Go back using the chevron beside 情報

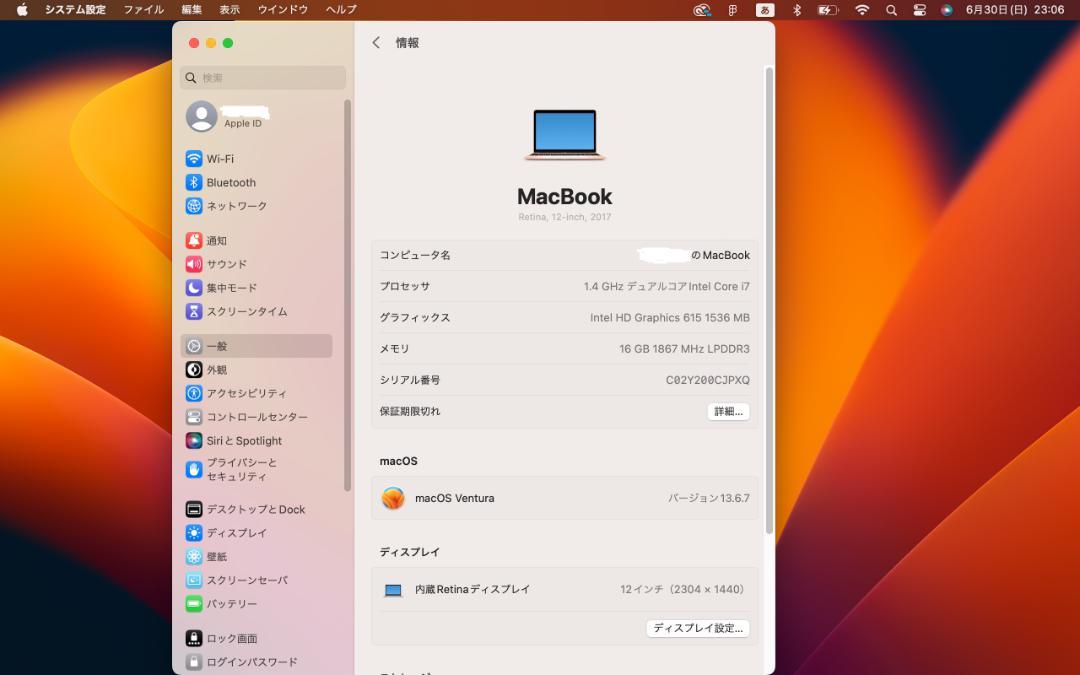coord(376,43)
